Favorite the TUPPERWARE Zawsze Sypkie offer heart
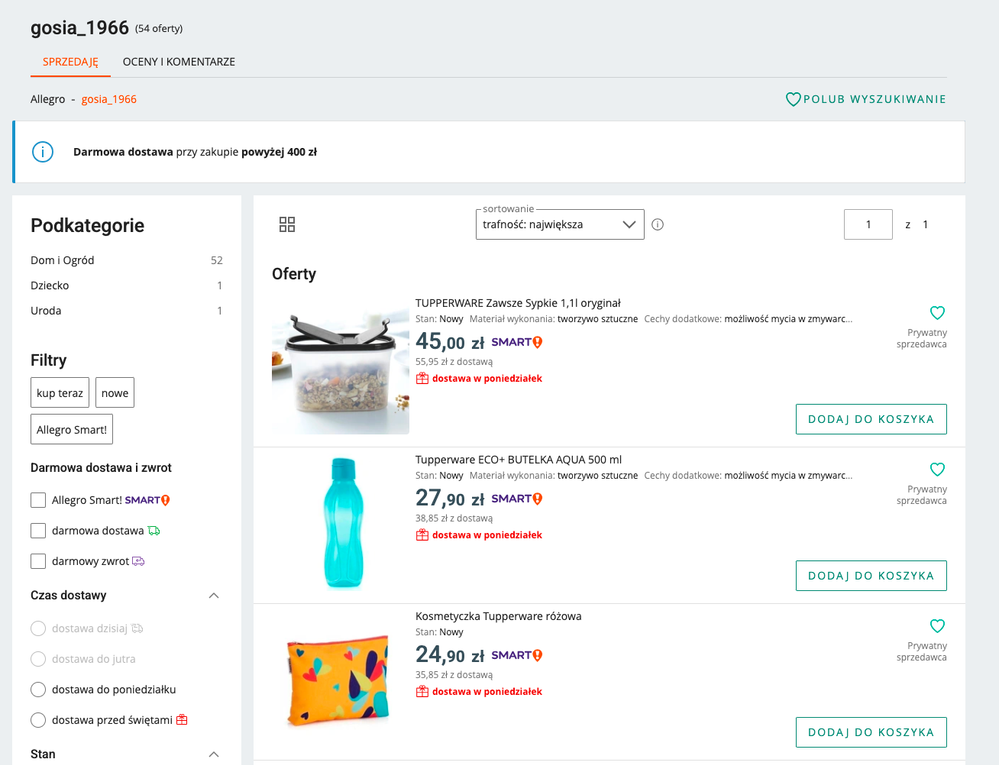 (x=937, y=313)
